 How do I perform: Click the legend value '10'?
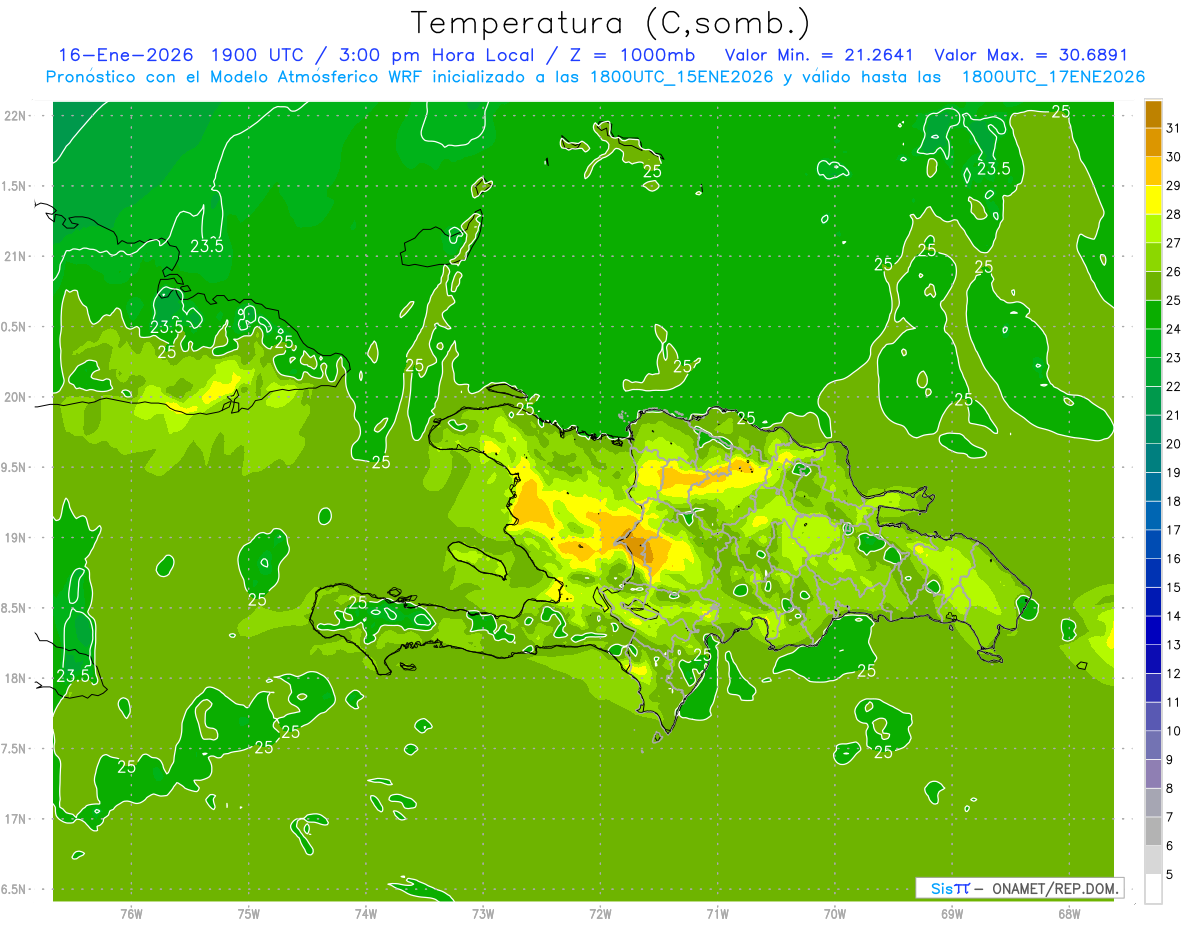coord(1173,731)
